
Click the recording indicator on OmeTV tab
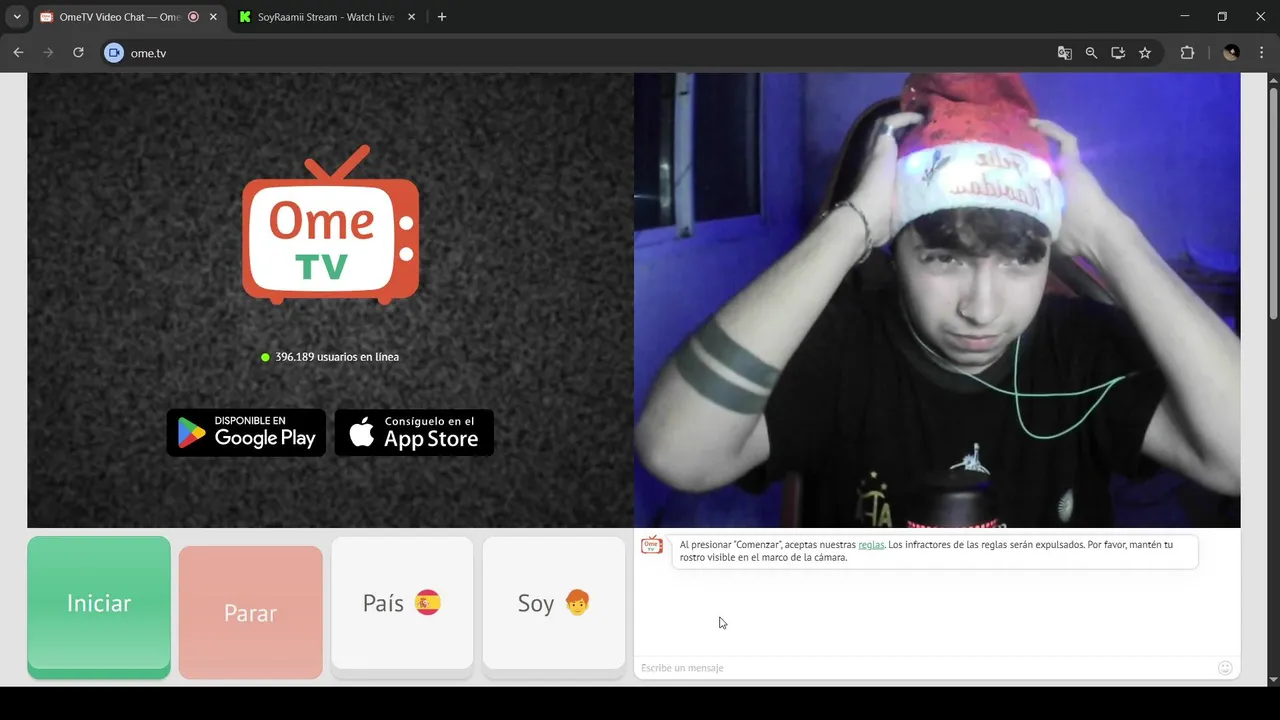[193, 17]
